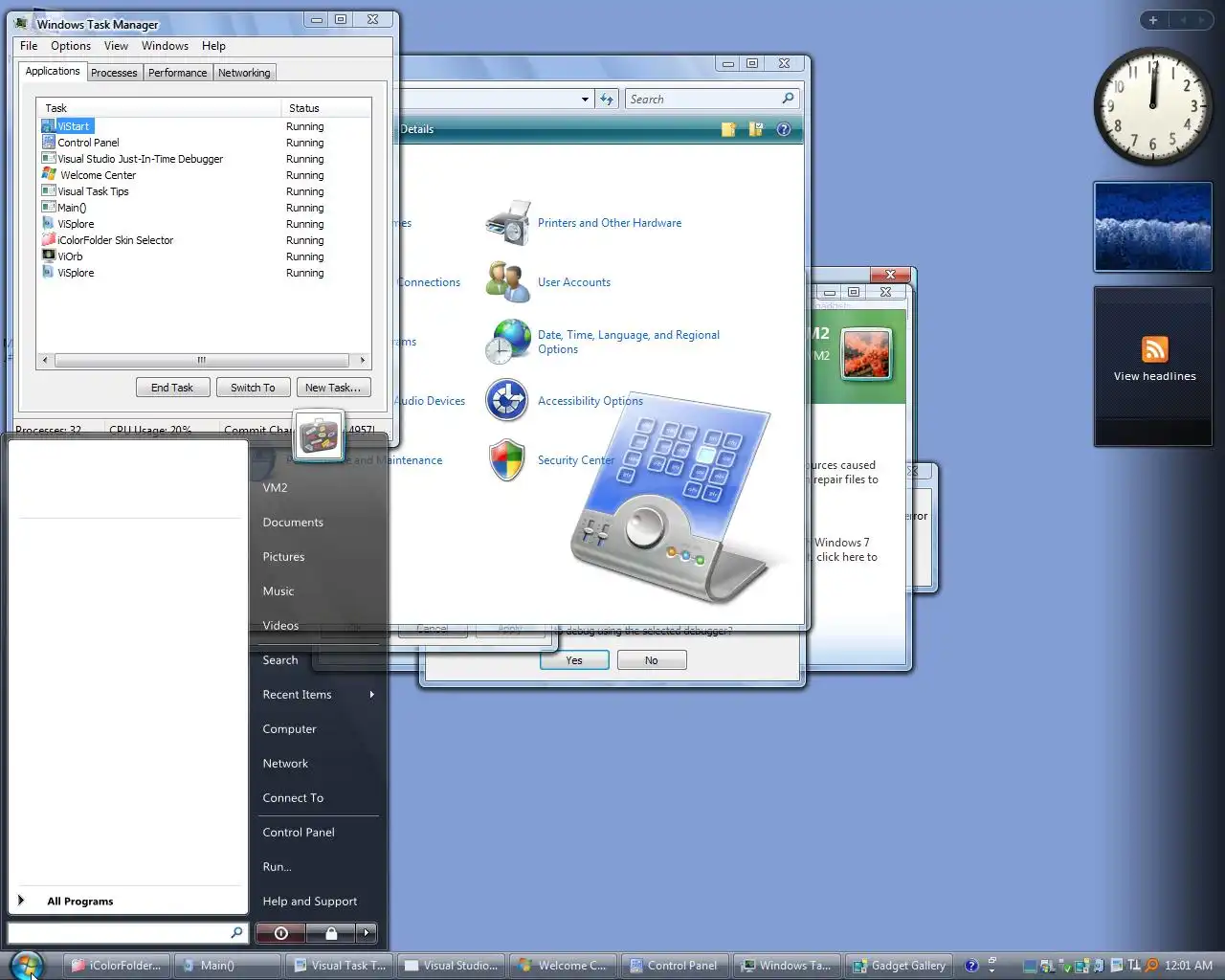Select Visual Studio Just-In-Time Debugger task
The height and width of the screenshot is (980, 1225).
tap(203, 159)
